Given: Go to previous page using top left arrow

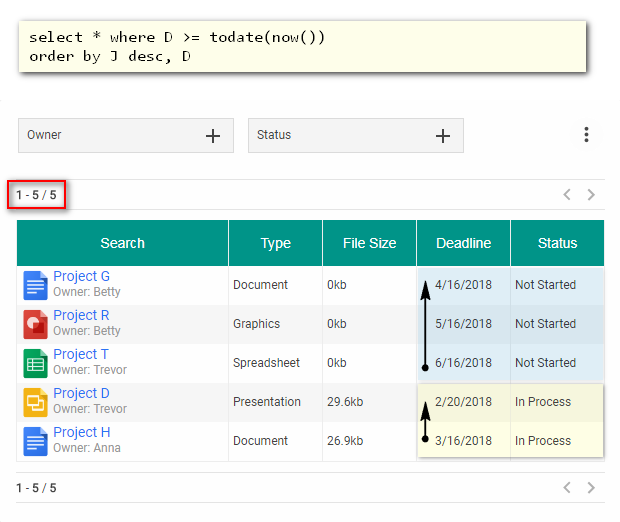Looking at the screenshot, I should click(567, 195).
